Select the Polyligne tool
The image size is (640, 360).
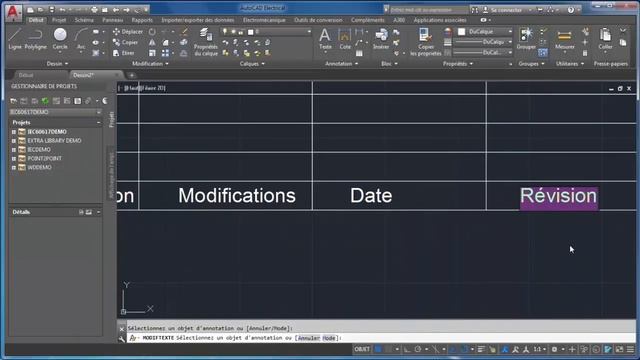[36, 39]
